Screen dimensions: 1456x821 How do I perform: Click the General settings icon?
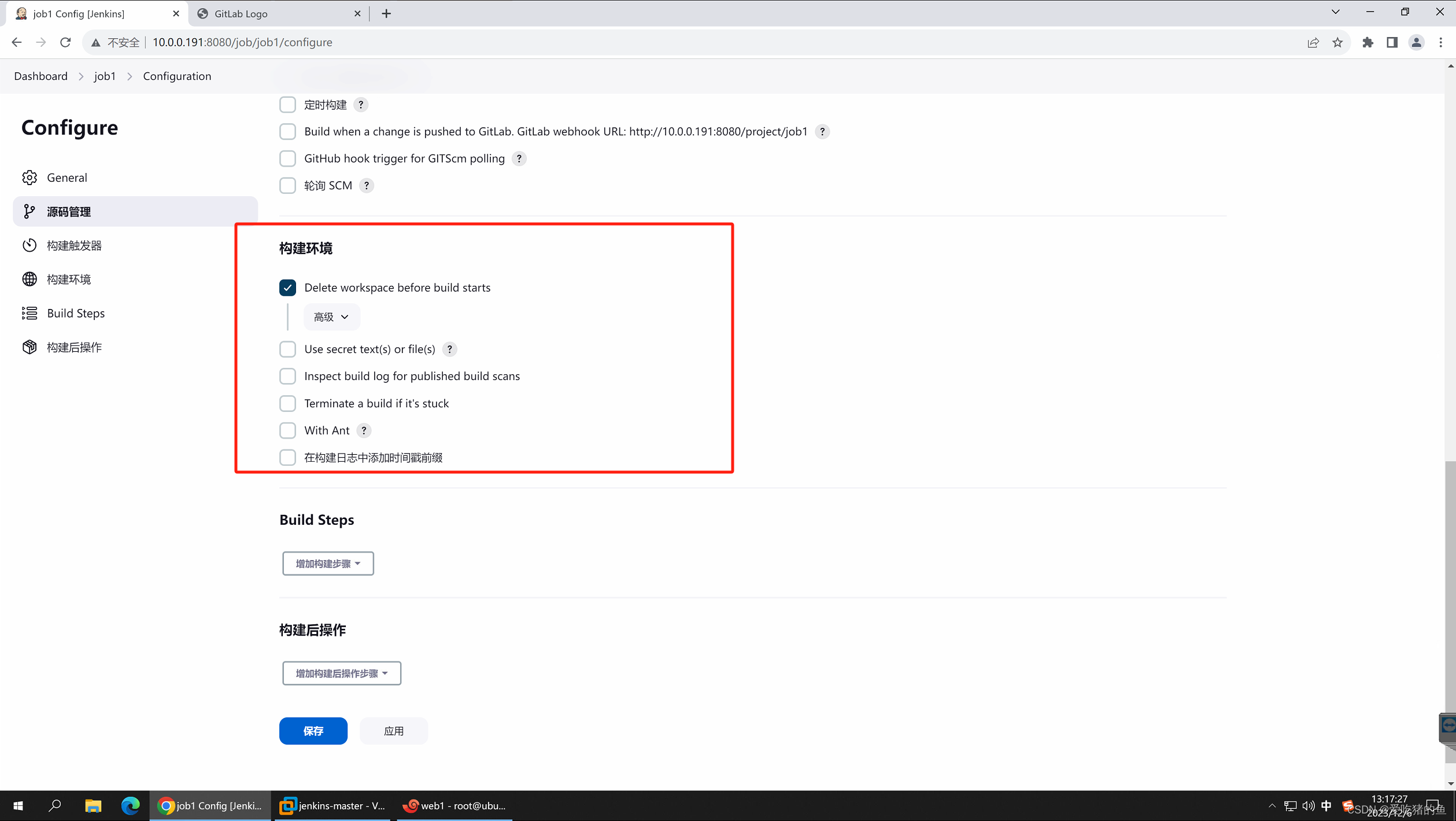pos(30,178)
